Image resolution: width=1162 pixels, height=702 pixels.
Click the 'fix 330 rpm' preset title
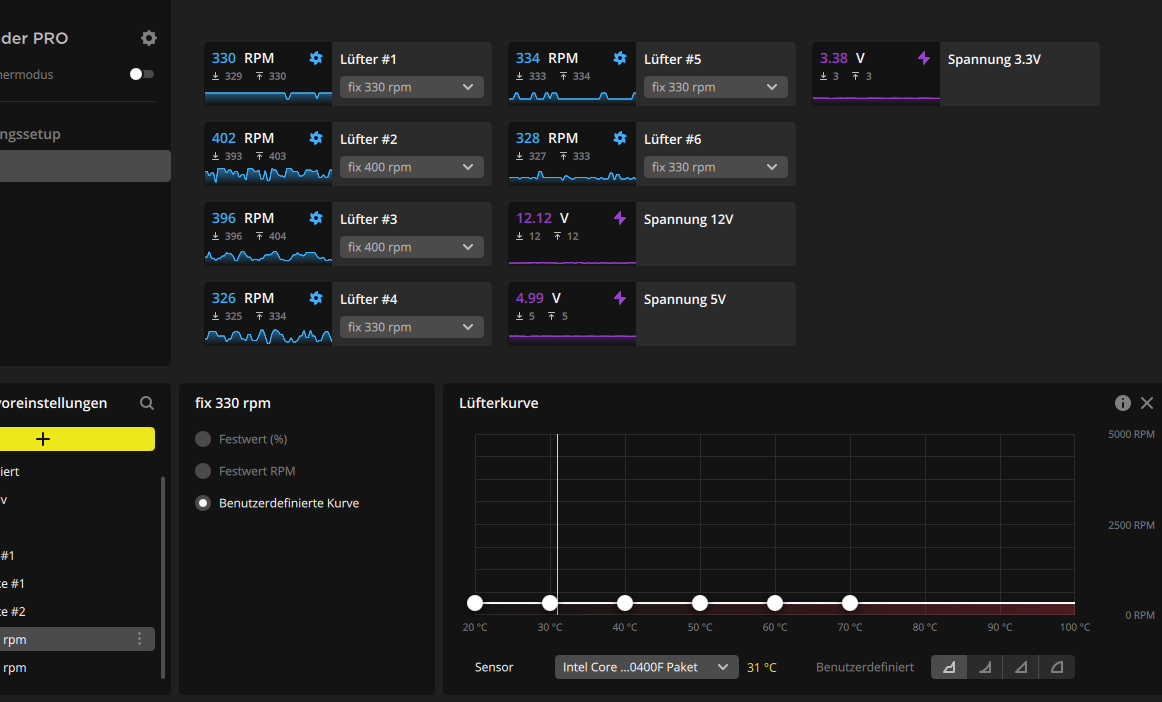233,403
